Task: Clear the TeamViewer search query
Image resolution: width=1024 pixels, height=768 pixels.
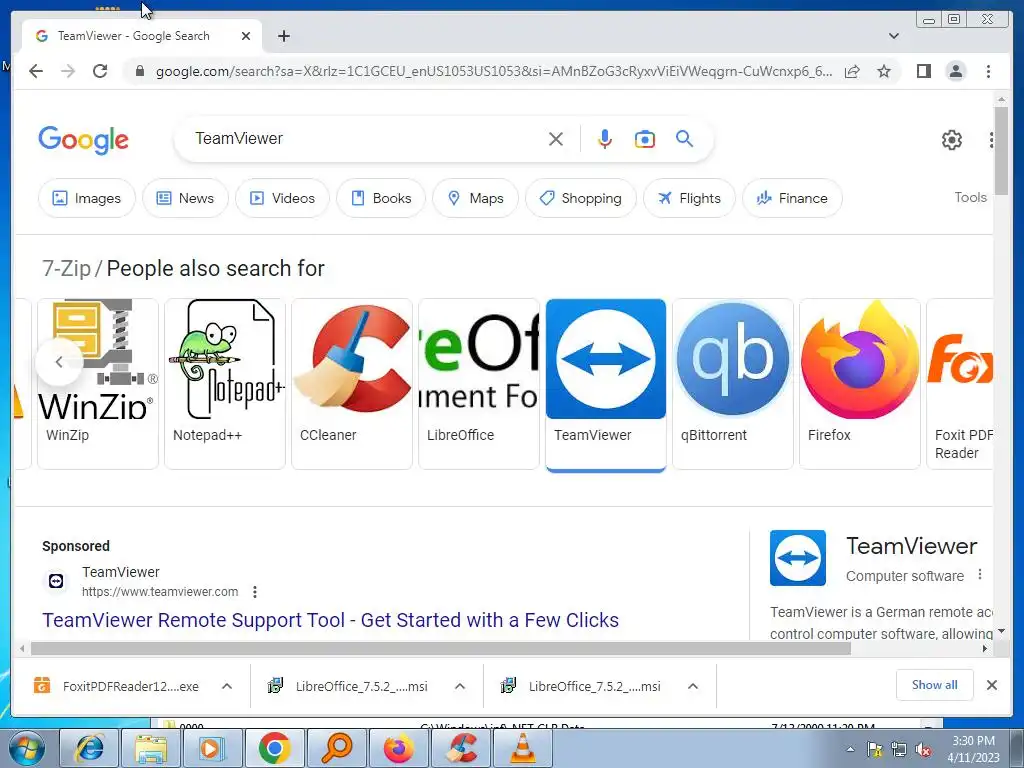Action: point(556,138)
